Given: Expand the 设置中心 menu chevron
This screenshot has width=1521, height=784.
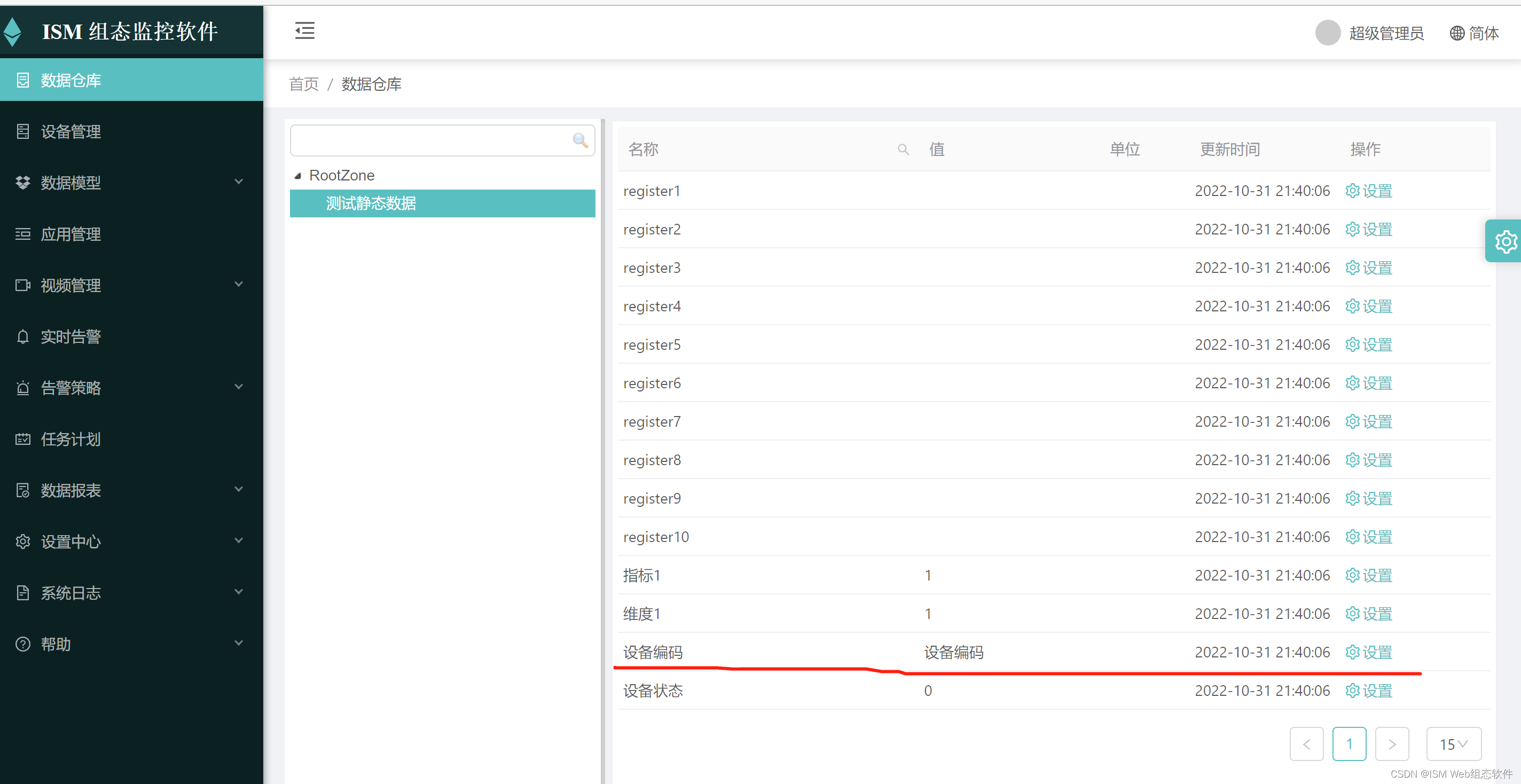Looking at the screenshot, I should (x=239, y=541).
